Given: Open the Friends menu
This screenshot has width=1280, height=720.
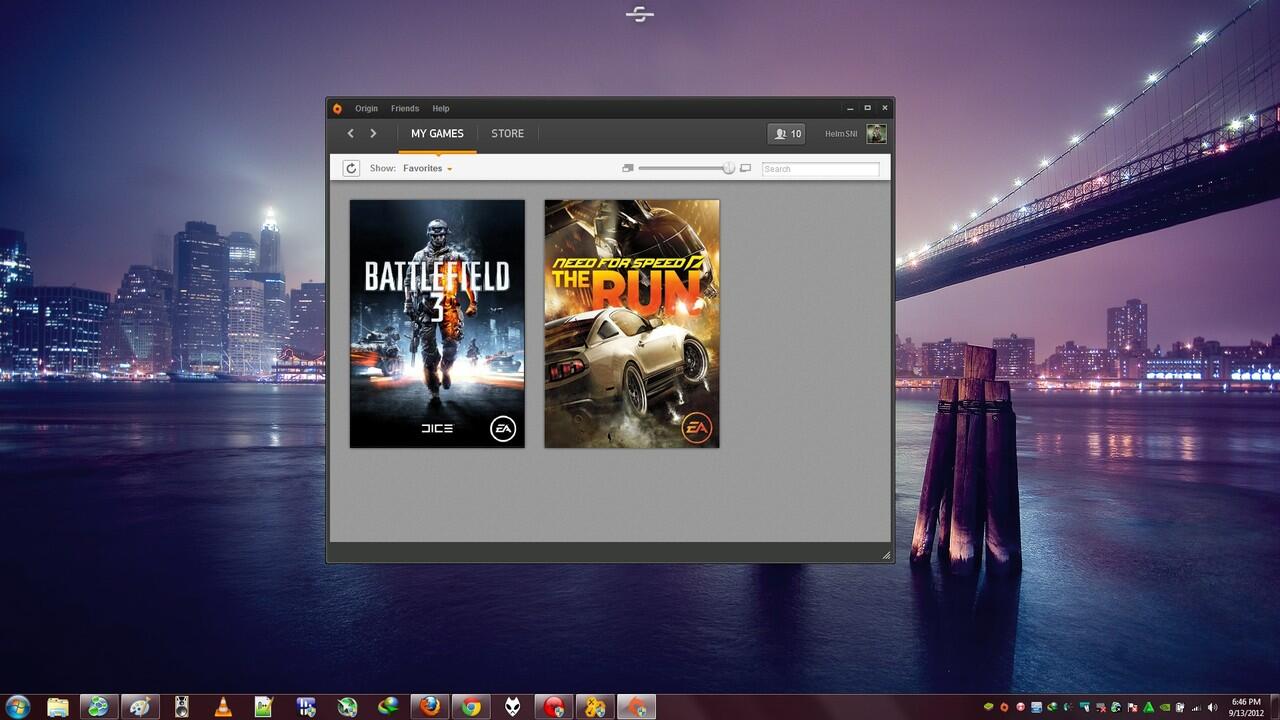Looking at the screenshot, I should [405, 108].
